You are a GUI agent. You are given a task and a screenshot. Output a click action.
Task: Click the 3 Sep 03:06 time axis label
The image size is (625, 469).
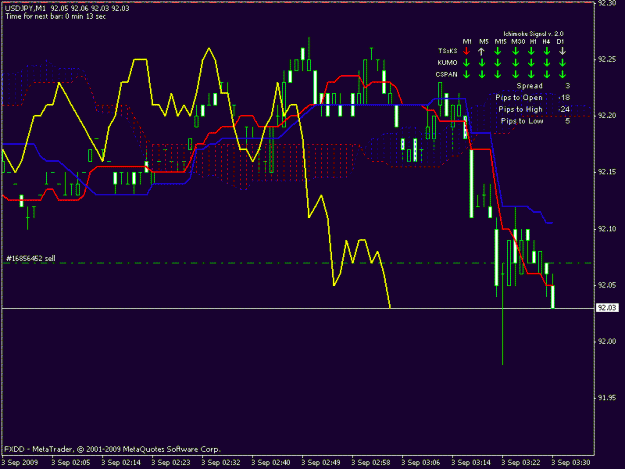[421, 463]
